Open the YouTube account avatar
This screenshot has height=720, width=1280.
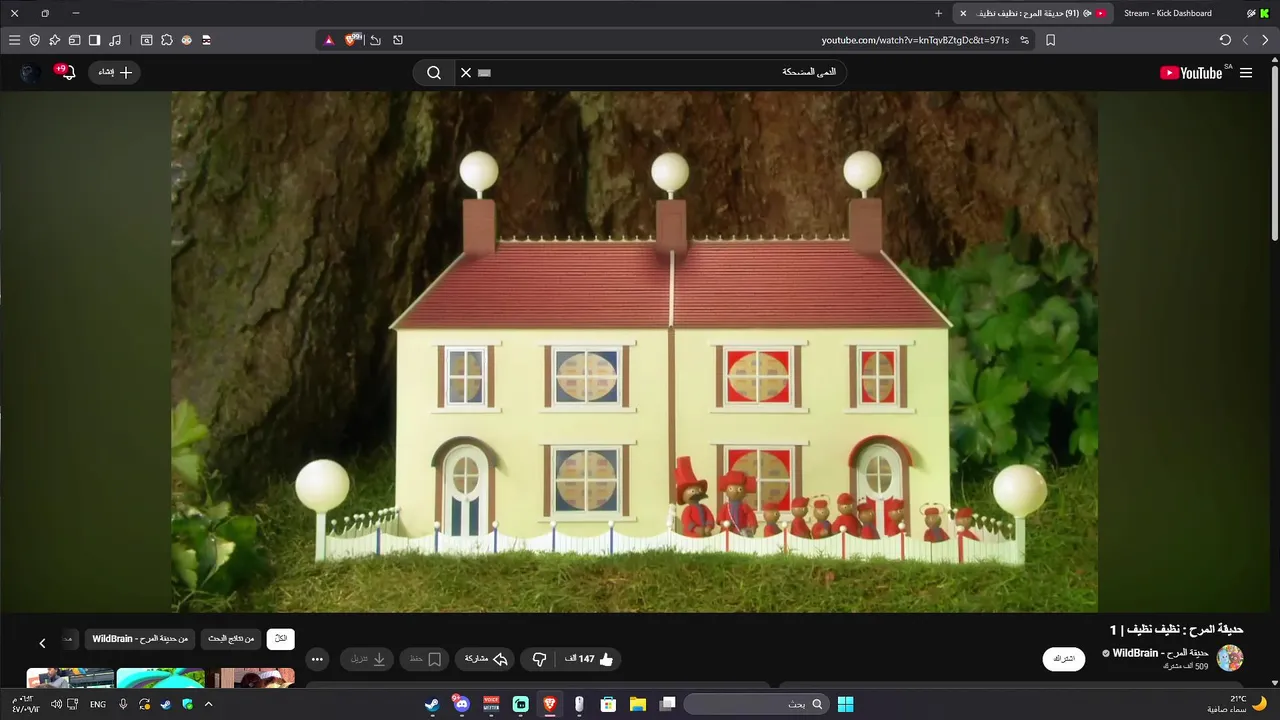click(x=30, y=72)
